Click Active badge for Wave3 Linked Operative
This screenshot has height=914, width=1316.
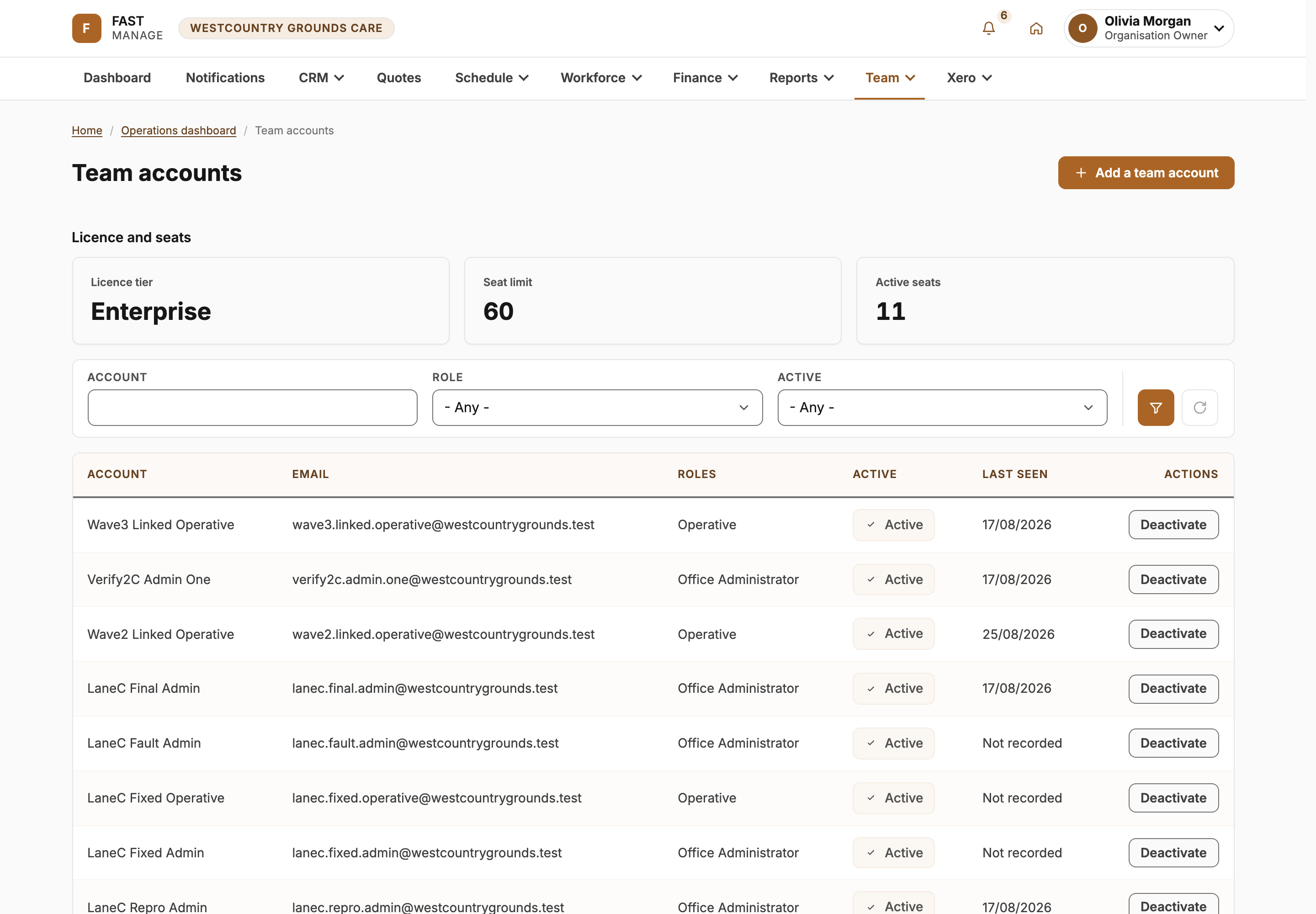pos(893,525)
